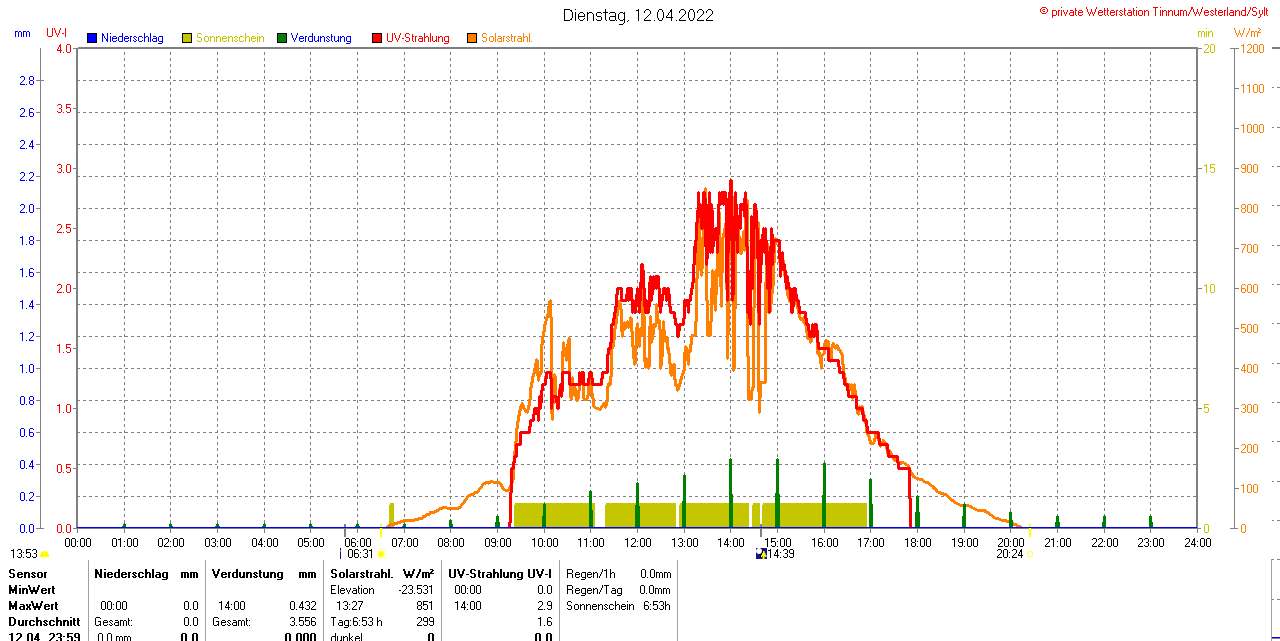Click the green Verdunstung legend swatch
This screenshot has height=641, width=1280.
[282, 38]
